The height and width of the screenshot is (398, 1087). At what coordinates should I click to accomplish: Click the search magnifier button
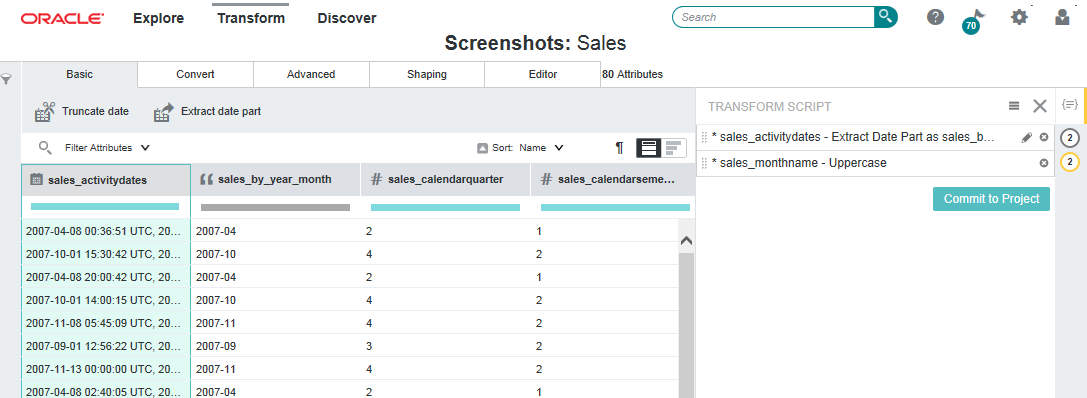point(885,17)
